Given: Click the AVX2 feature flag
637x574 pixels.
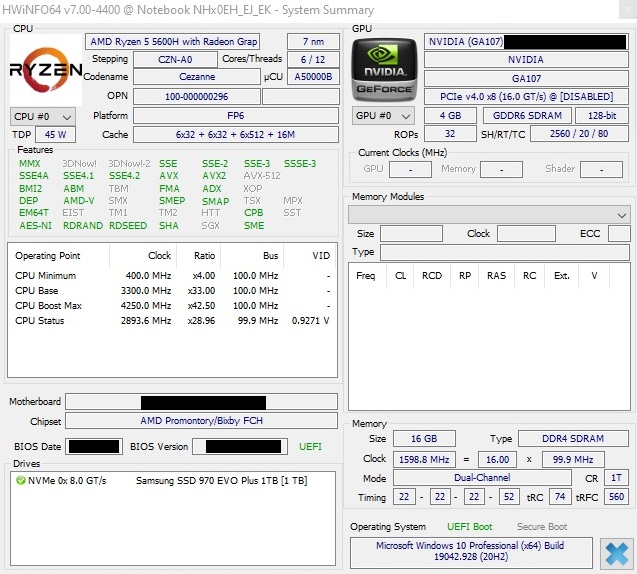Looking at the screenshot, I should pos(214,175).
